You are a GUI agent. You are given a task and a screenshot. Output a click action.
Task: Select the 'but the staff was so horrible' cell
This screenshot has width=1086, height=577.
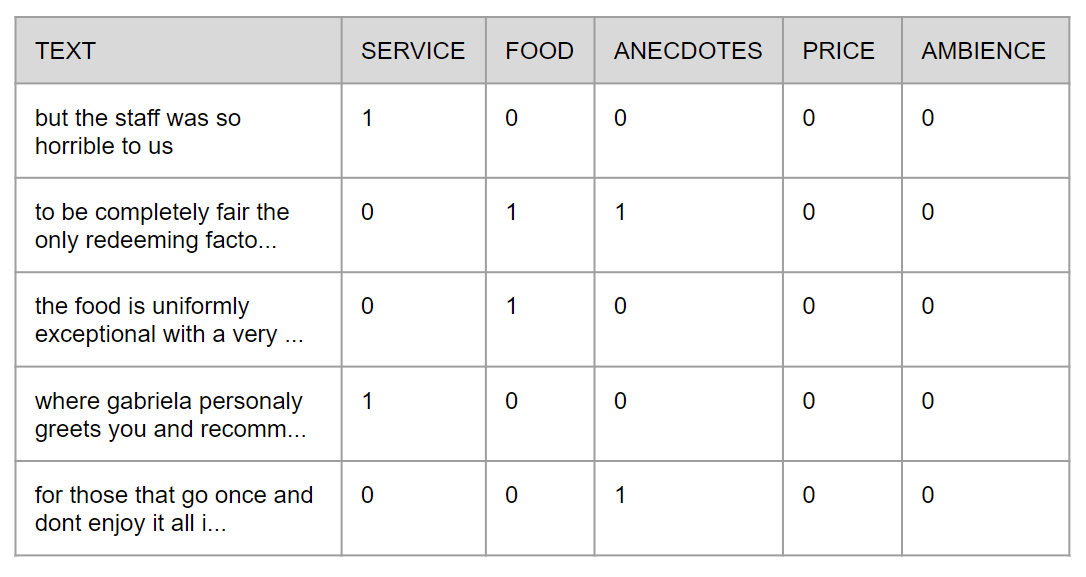click(178, 131)
